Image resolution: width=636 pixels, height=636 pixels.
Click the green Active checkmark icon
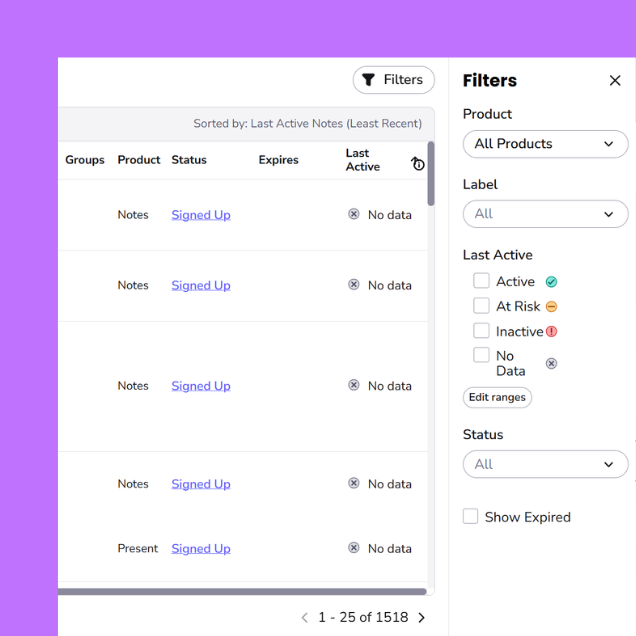coord(551,281)
